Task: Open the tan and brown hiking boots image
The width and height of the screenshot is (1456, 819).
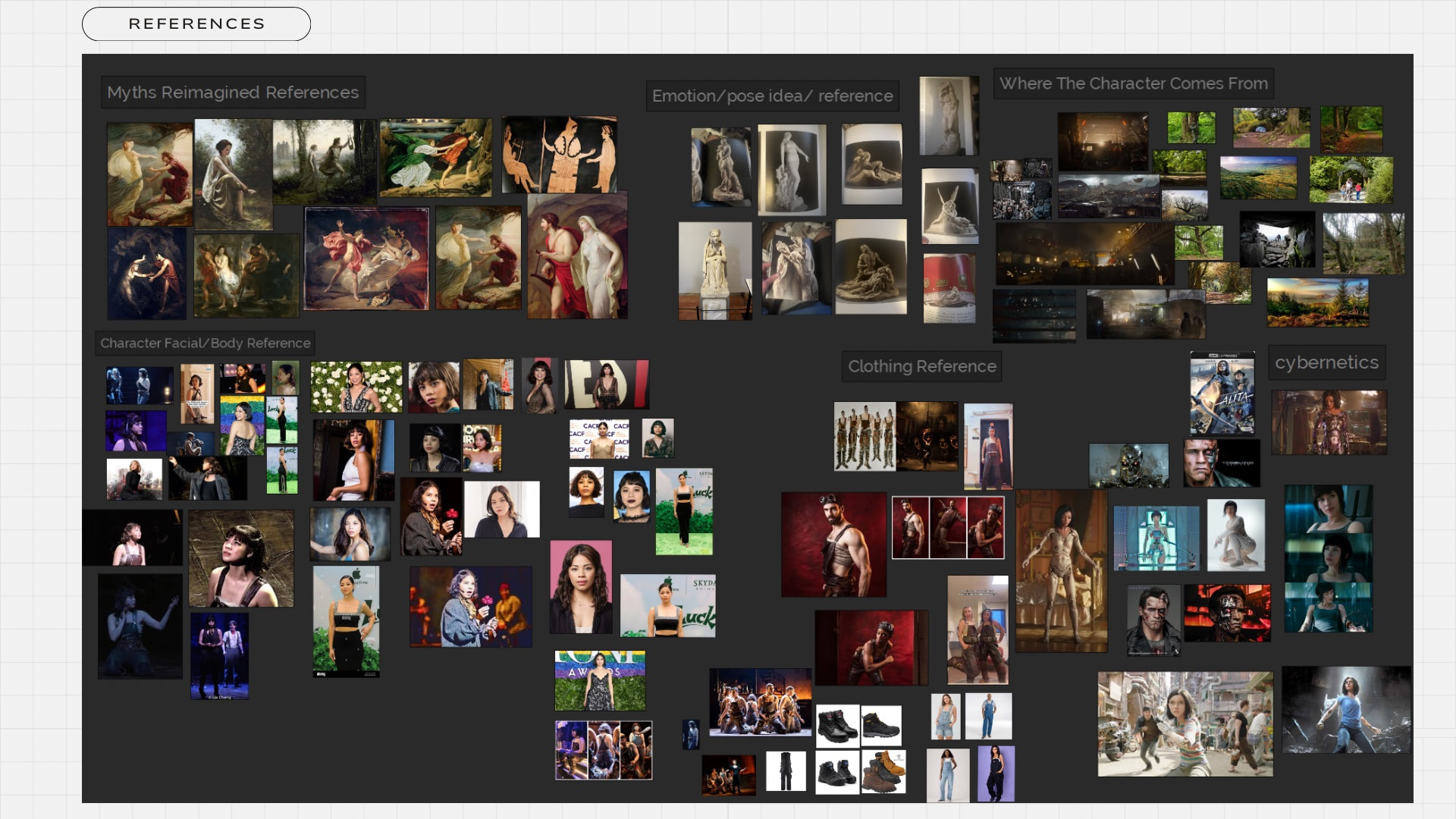Action: tap(884, 772)
